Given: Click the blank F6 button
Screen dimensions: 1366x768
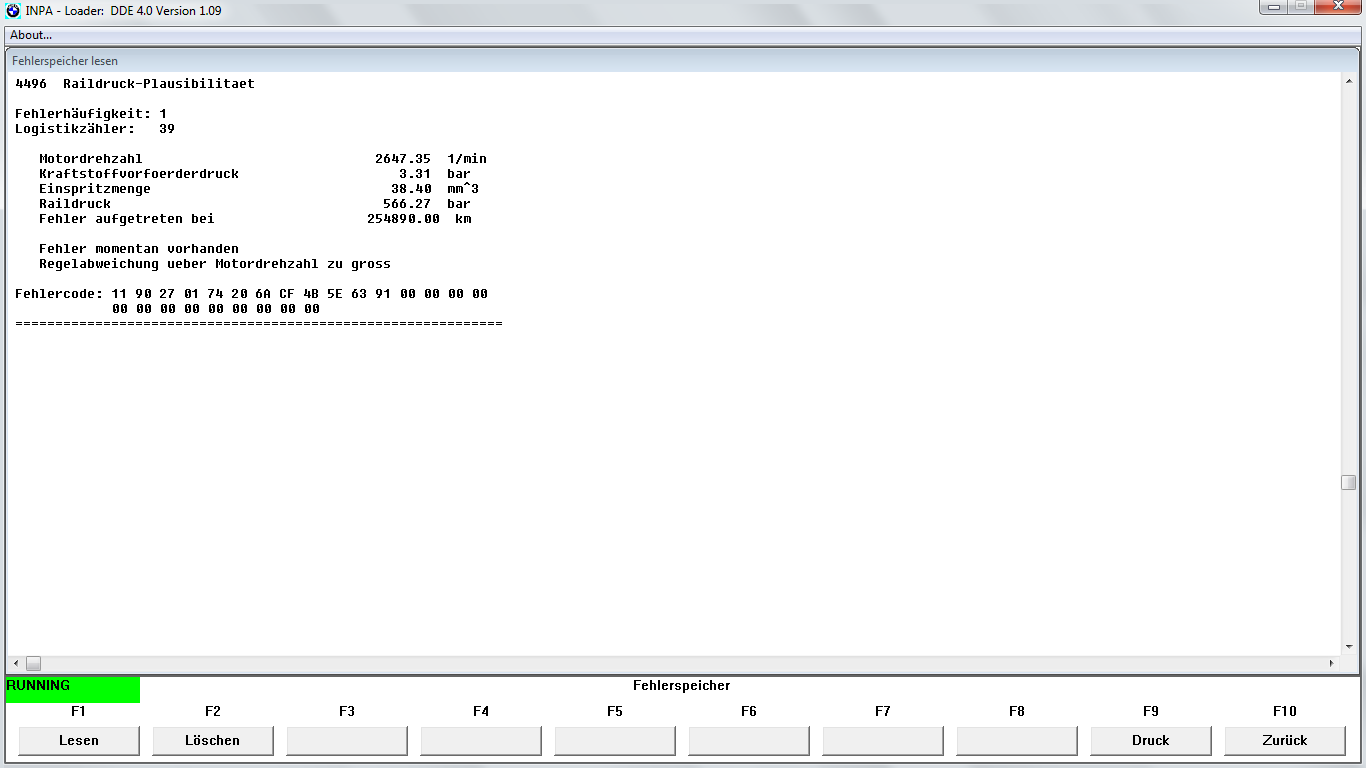Looking at the screenshot, I should [x=749, y=740].
